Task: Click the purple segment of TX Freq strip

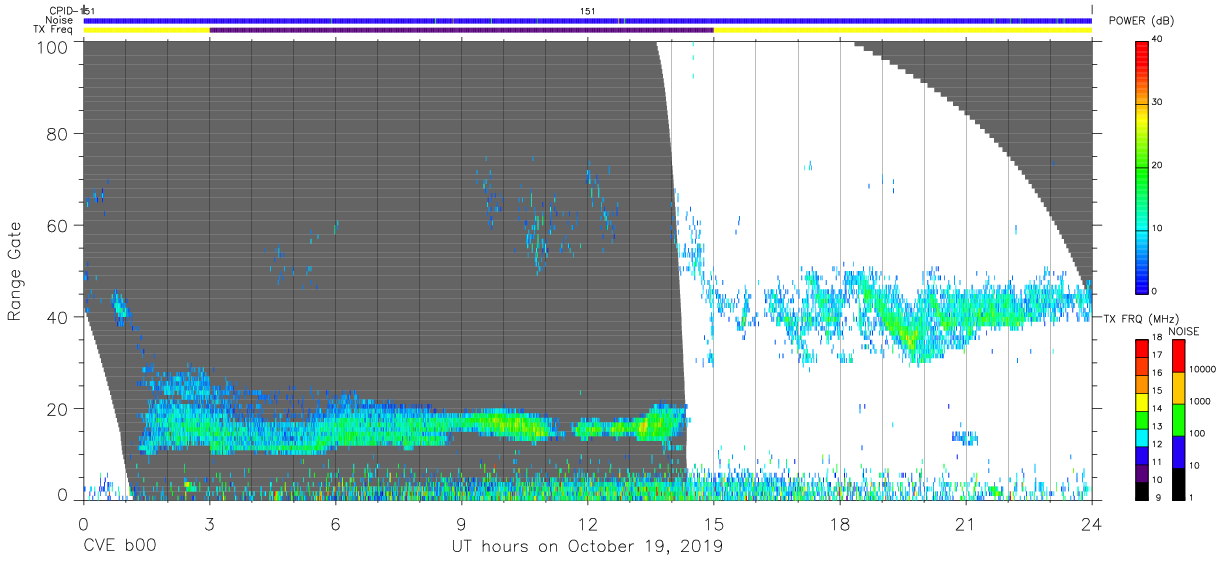Action: [461, 30]
